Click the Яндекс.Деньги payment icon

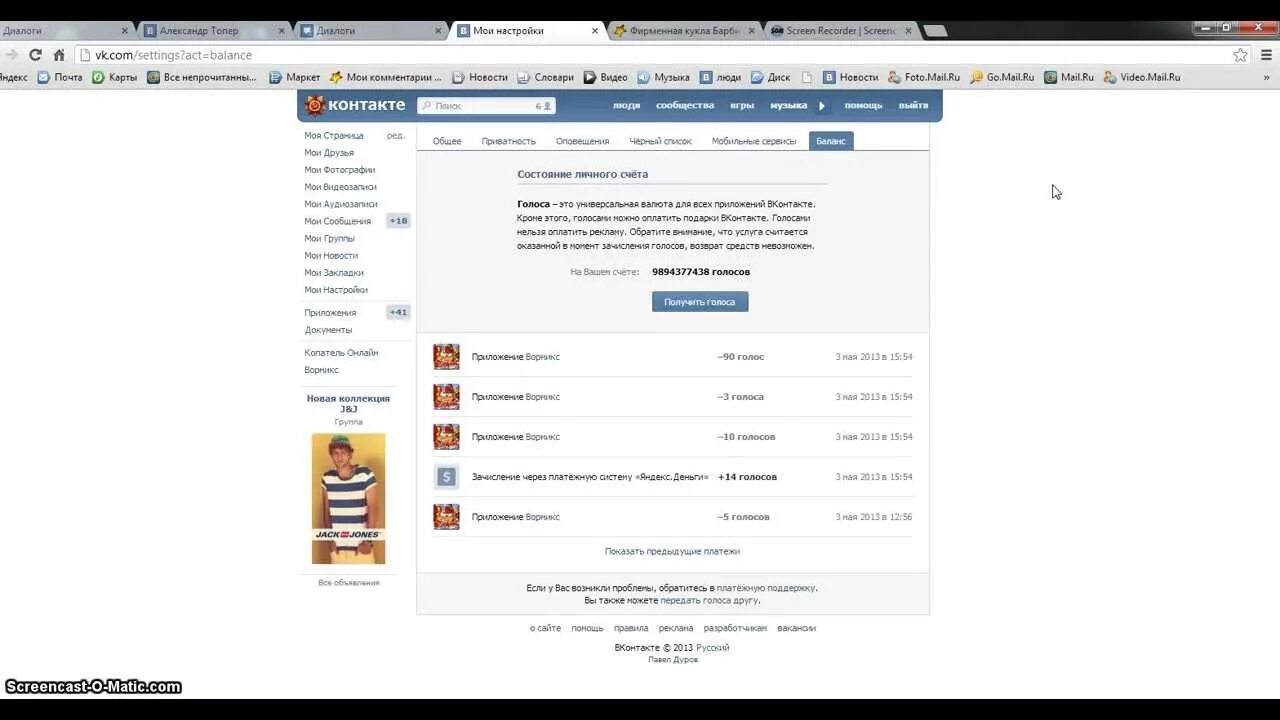coord(446,477)
